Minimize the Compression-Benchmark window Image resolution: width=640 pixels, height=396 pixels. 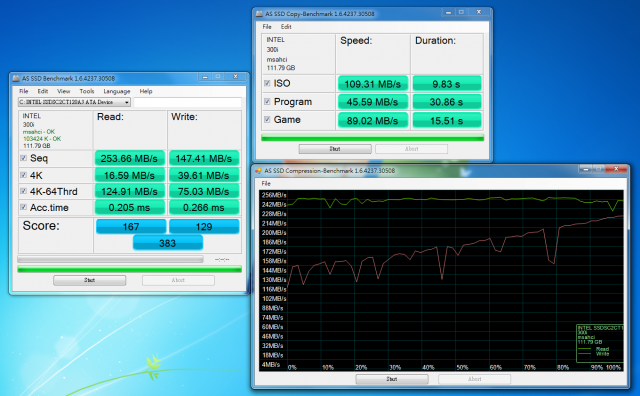[x=586, y=169]
